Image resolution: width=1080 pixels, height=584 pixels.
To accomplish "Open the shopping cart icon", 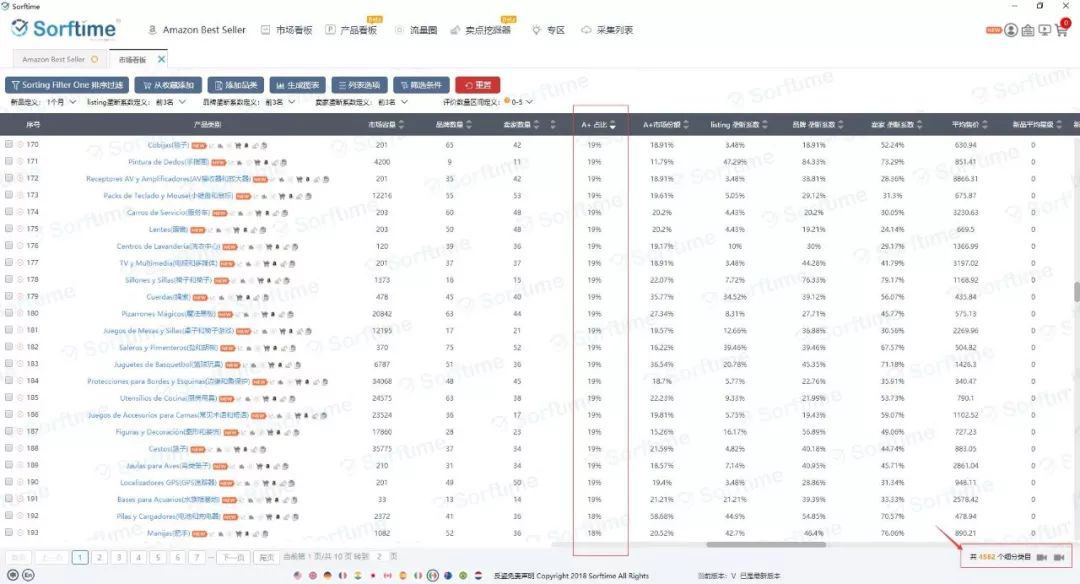I will tap(1062, 30).
